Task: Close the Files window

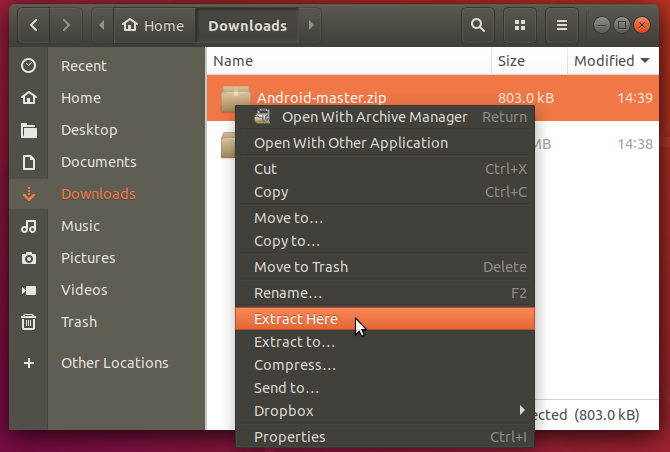Action: pyautogui.click(x=642, y=25)
